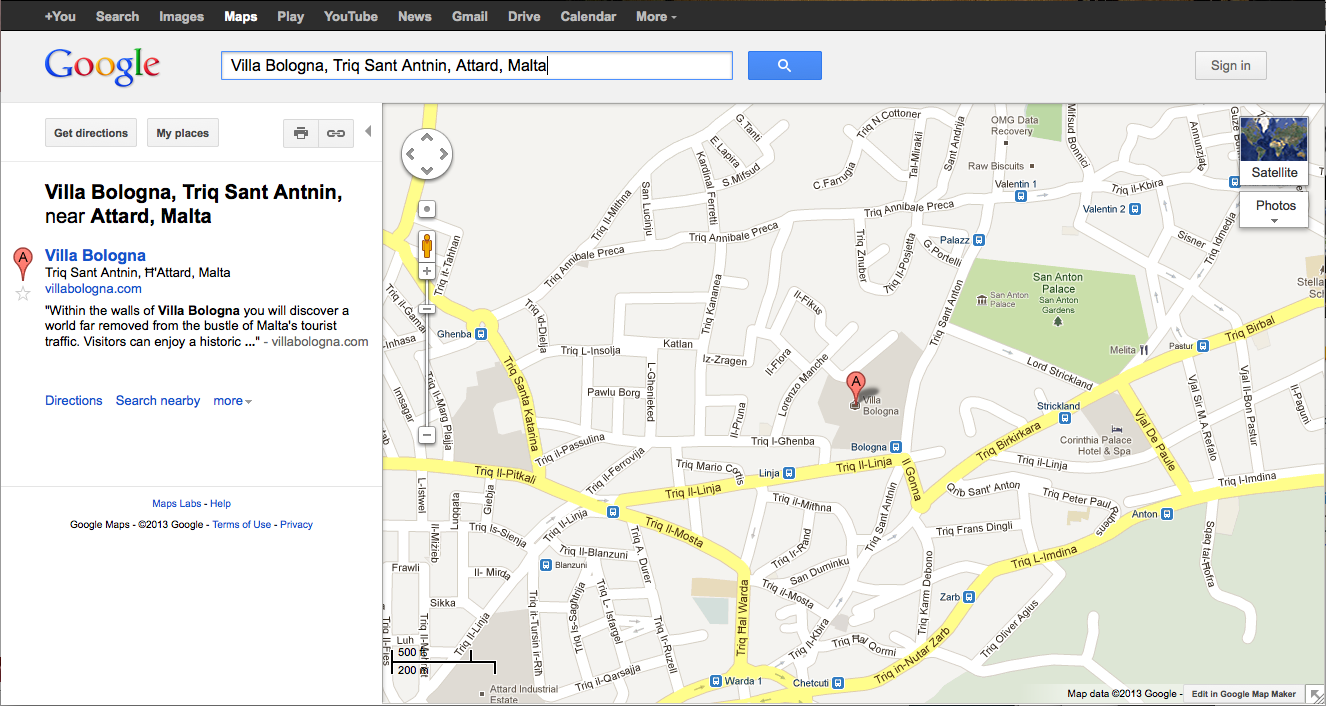This screenshot has height=706, width=1326.
Task: Click the Linja bus stop icon
Action: click(x=790, y=473)
